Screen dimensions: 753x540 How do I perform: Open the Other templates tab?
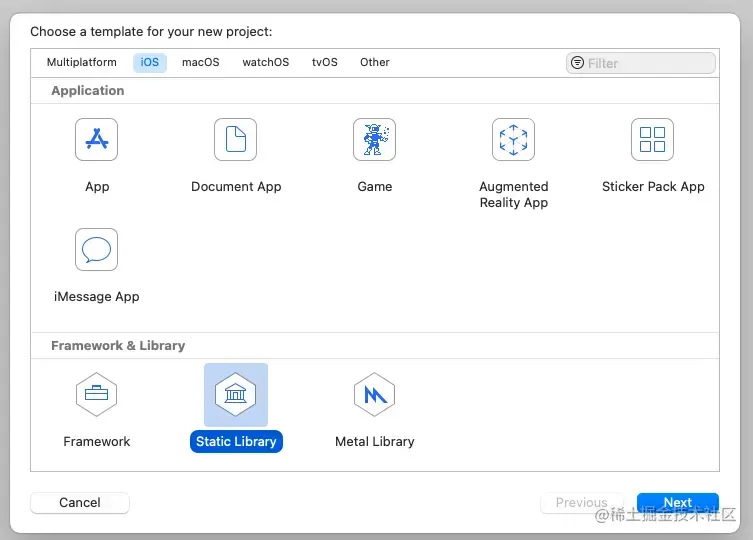tap(375, 62)
